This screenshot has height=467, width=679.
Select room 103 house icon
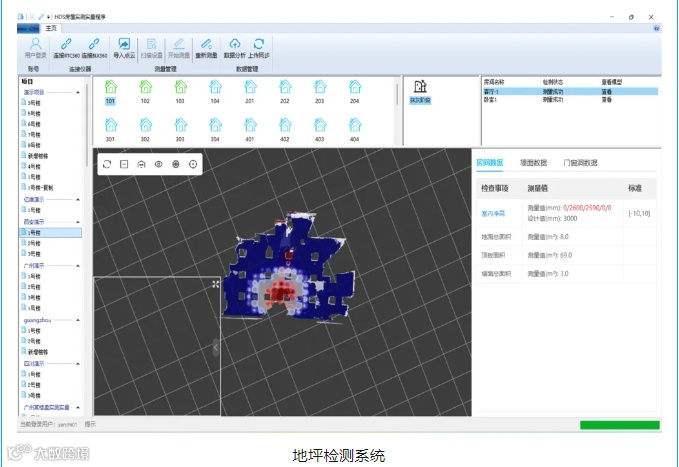[x=181, y=87]
